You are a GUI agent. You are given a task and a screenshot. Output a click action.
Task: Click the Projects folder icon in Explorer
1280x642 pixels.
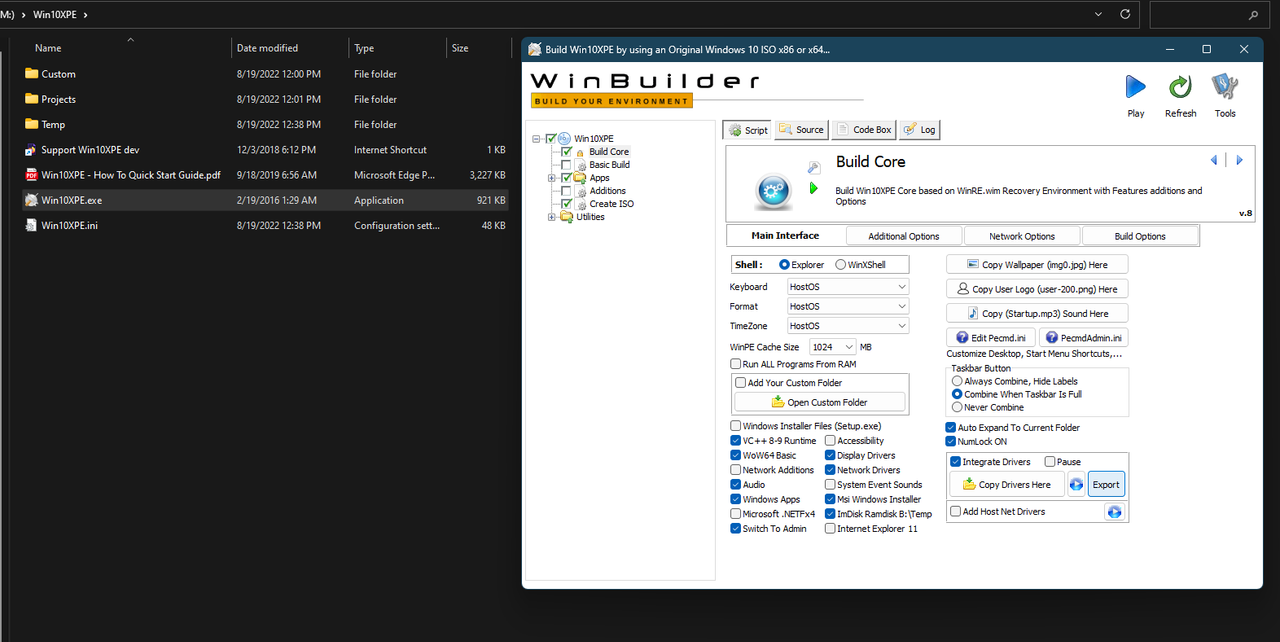tap(31, 99)
